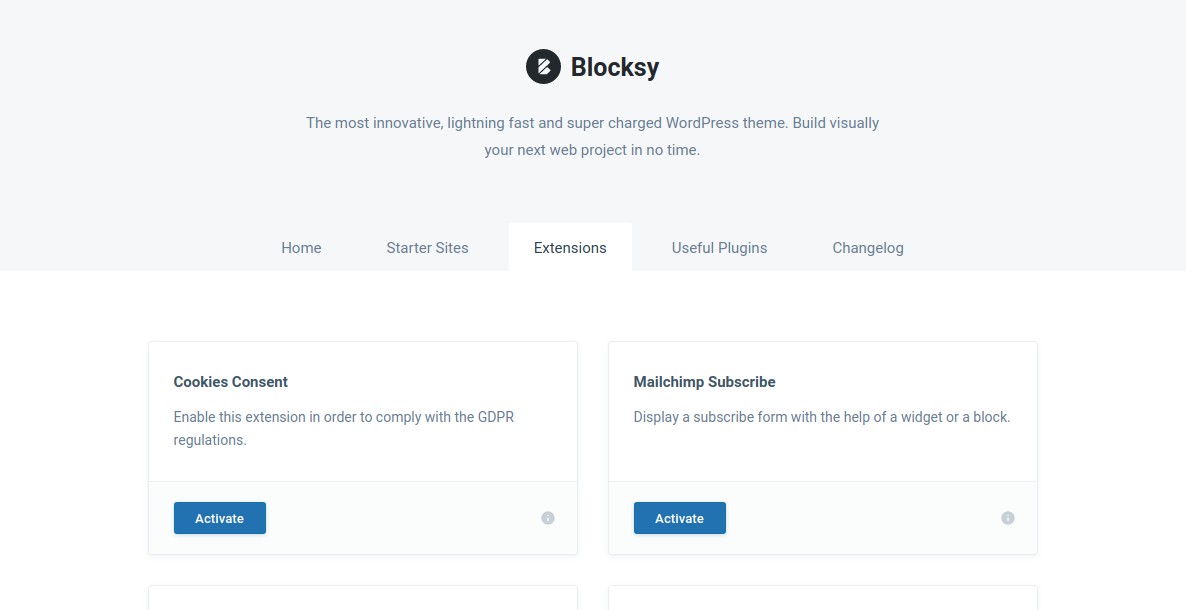Click the Blocksy title text in header
Viewport: 1186px width, 610px height.
click(614, 66)
